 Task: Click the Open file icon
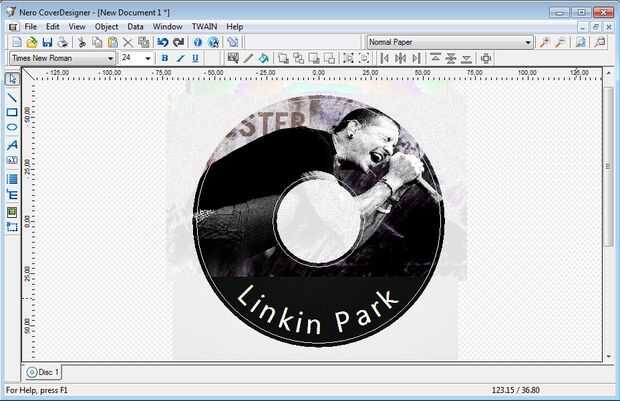tap(32, 42)
